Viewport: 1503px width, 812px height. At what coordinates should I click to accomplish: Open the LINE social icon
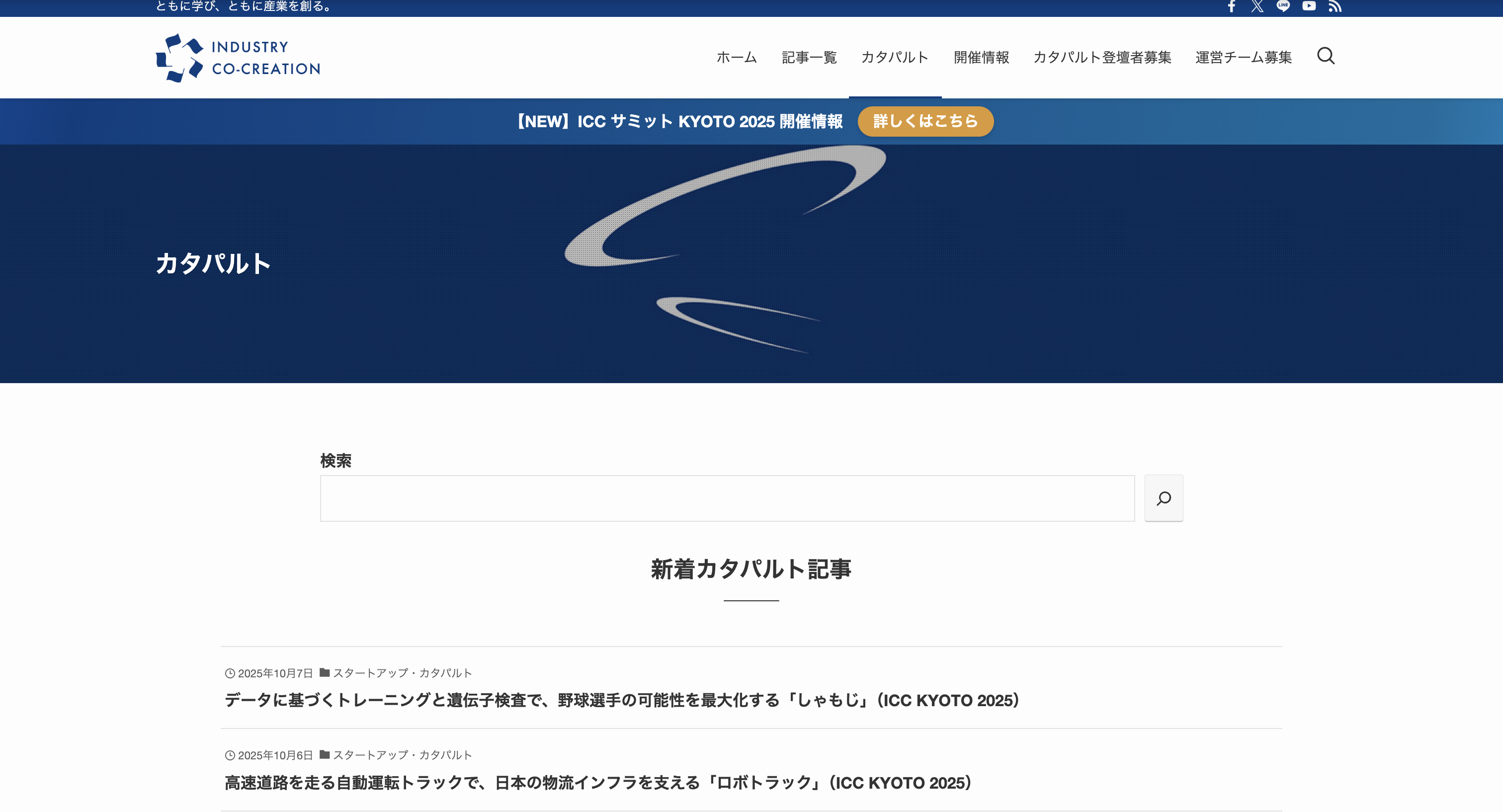pos(1283,6)
